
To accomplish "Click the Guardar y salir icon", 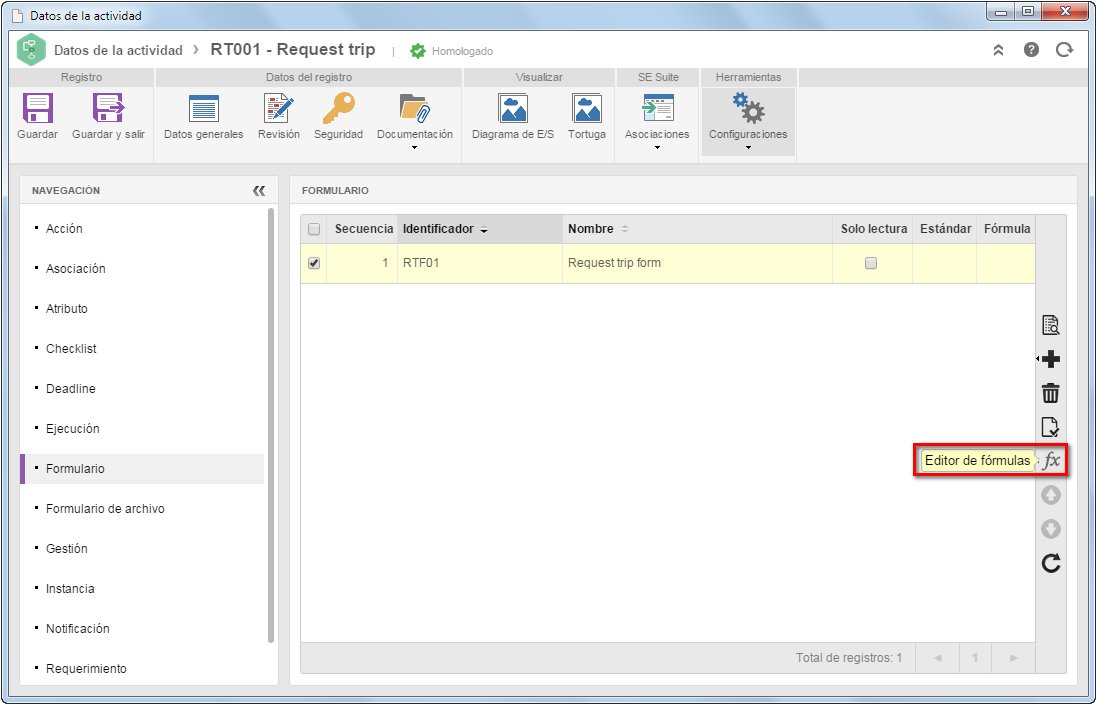I will 108,108.
